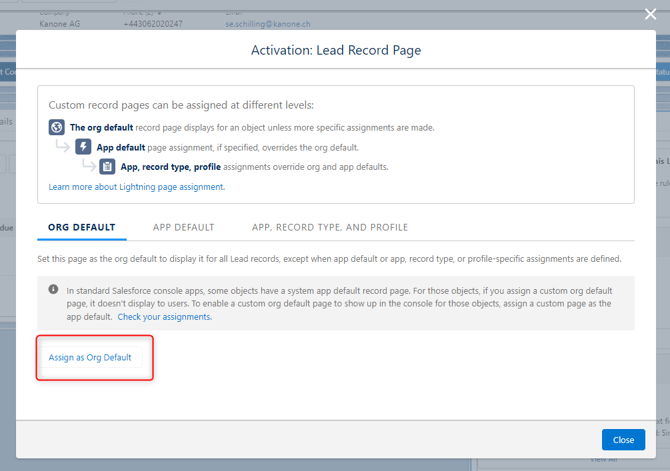Select the ORG DEFAULT tab
Image resolution: width=670 pixels, height=471 pixels.
82,227
